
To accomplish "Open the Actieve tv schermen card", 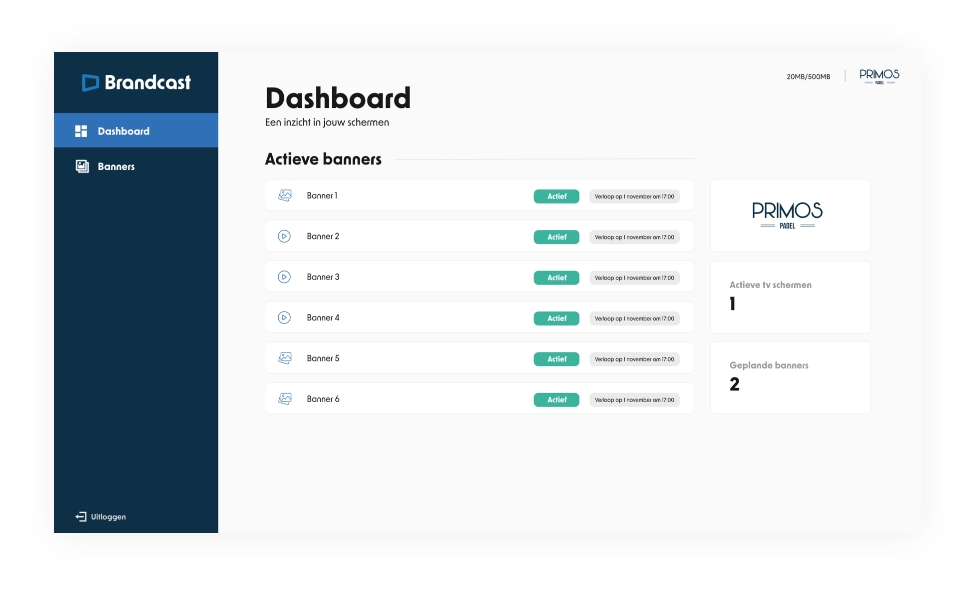I will click(789, 297).
